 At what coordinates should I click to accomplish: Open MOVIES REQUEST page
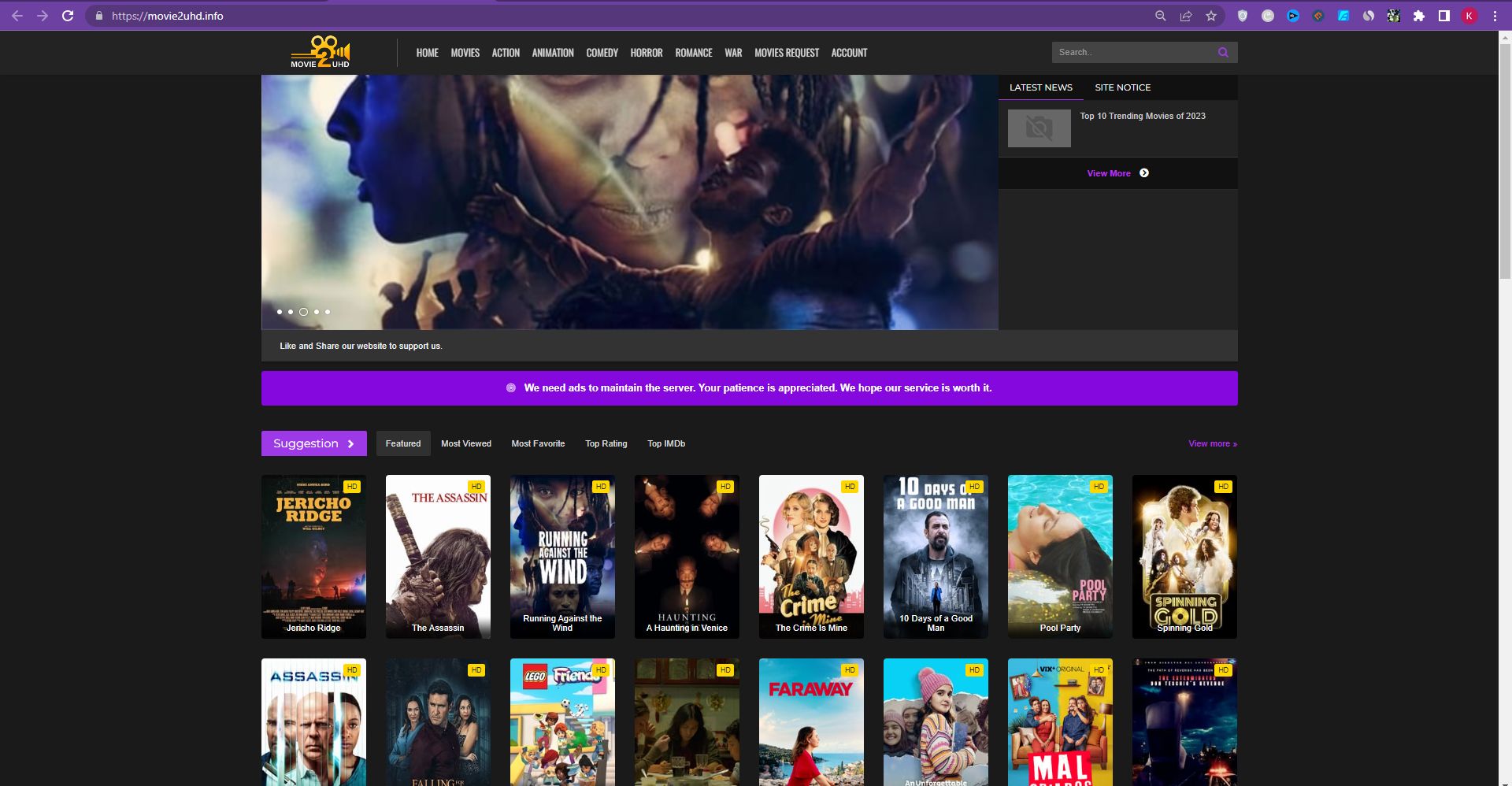tap(787, 53)
